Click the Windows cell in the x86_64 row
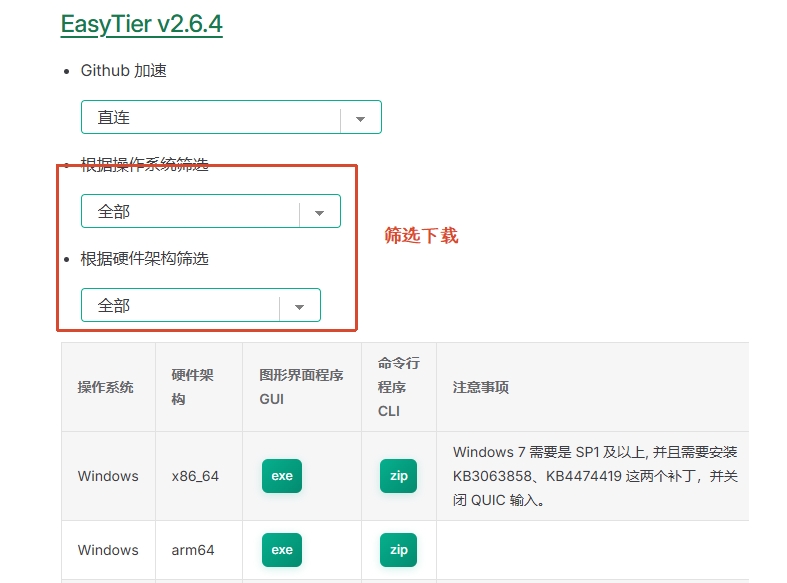Screen dimensions: 787x583 coord(108,476)
